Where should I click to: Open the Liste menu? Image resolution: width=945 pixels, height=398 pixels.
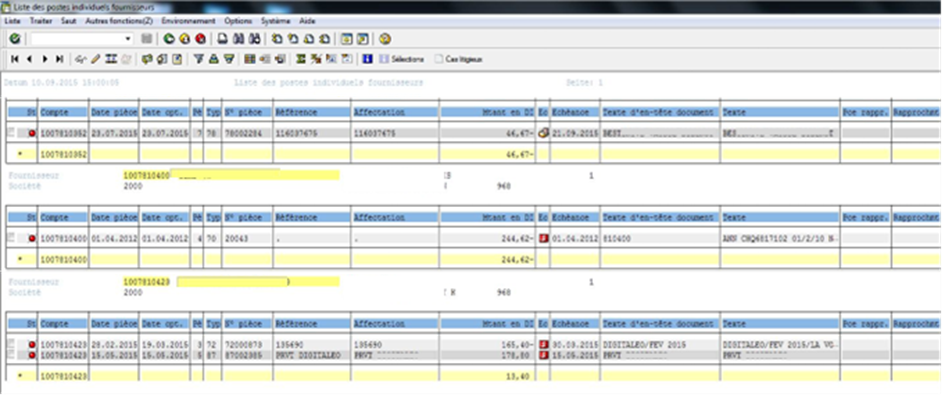(x=13, y=21)
